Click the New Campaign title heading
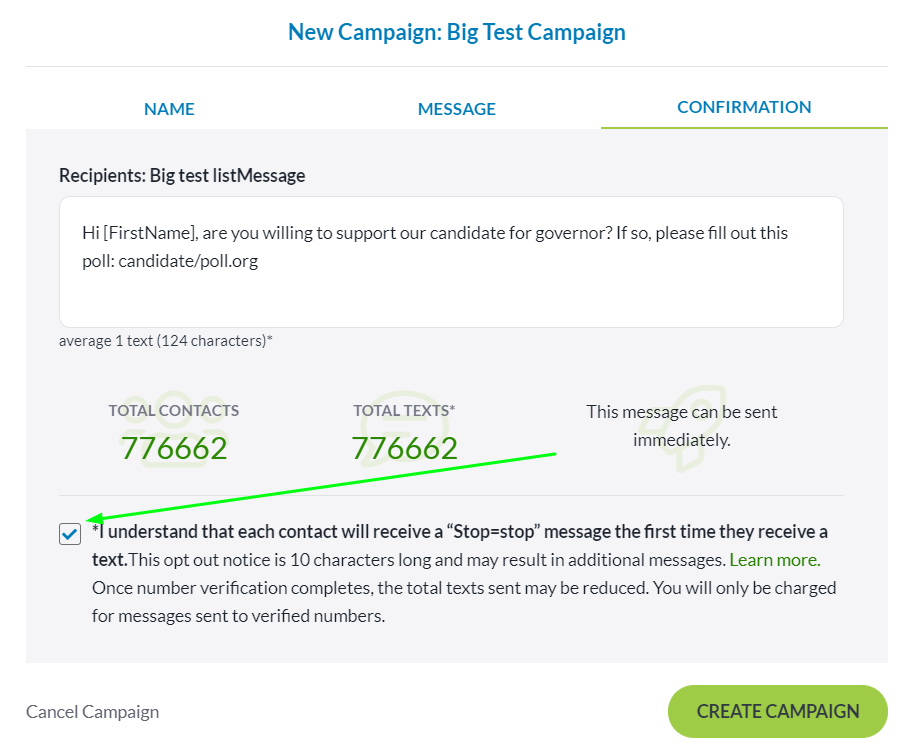916x750 pixels. tap(457, 32)
